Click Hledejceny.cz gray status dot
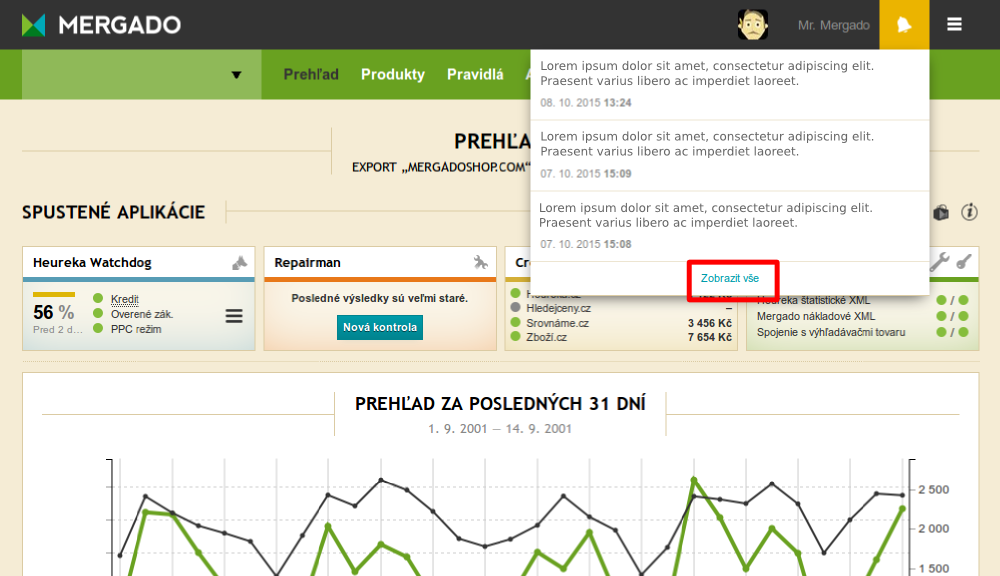Screen dimensions: 1000x576 [x=515, y=307]
